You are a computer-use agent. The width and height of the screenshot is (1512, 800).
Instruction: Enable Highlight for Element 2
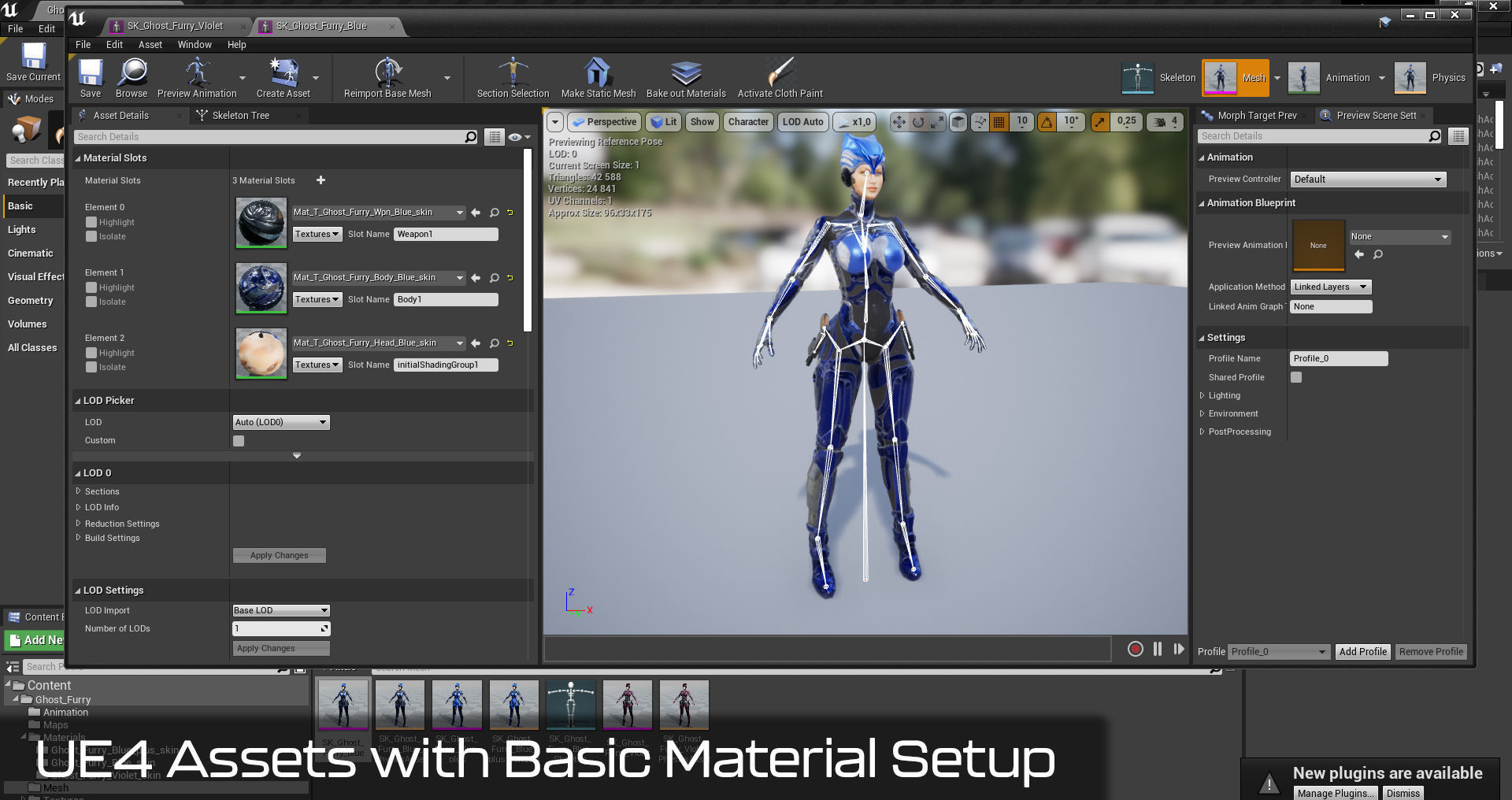[x=91, y=353]
